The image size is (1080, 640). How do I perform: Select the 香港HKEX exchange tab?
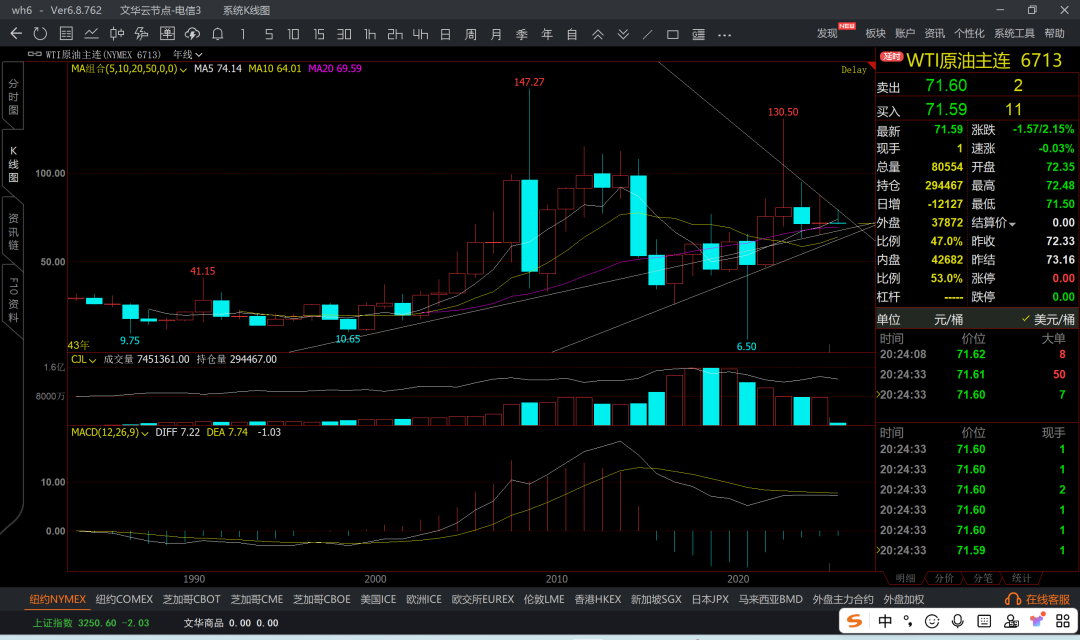[x=598, y=599]
